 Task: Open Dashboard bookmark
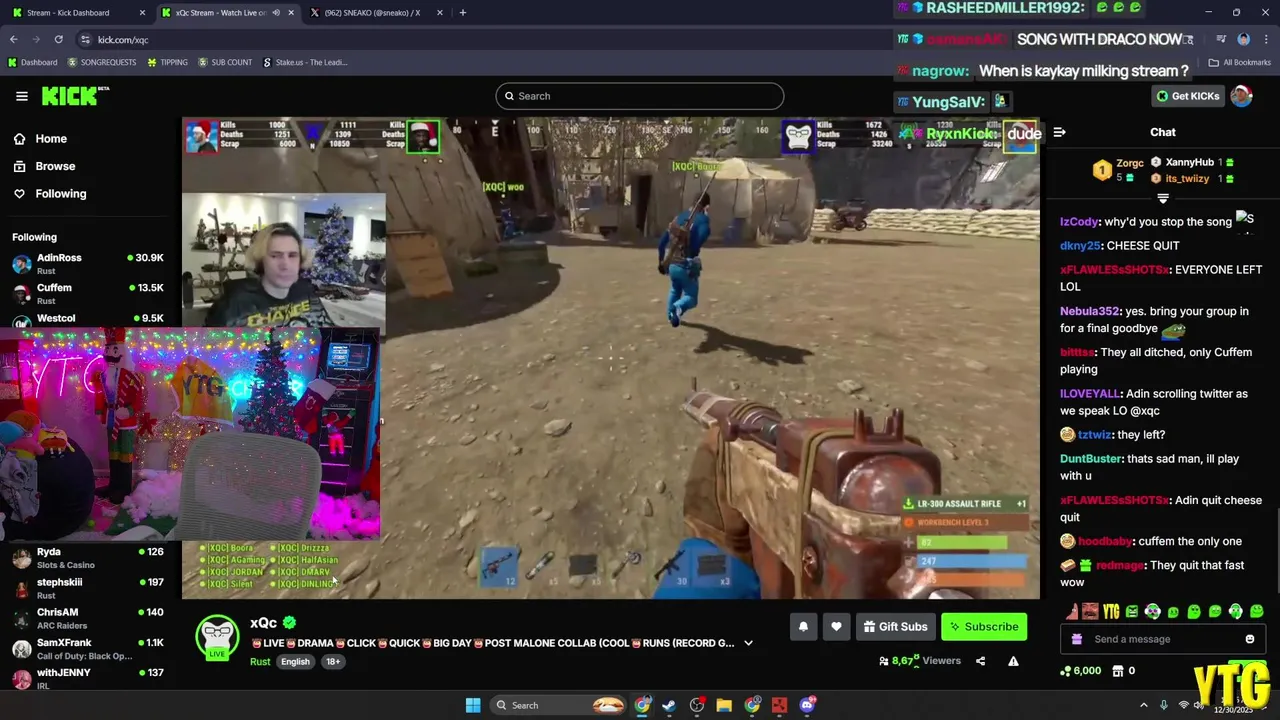(x=32, y=62)
